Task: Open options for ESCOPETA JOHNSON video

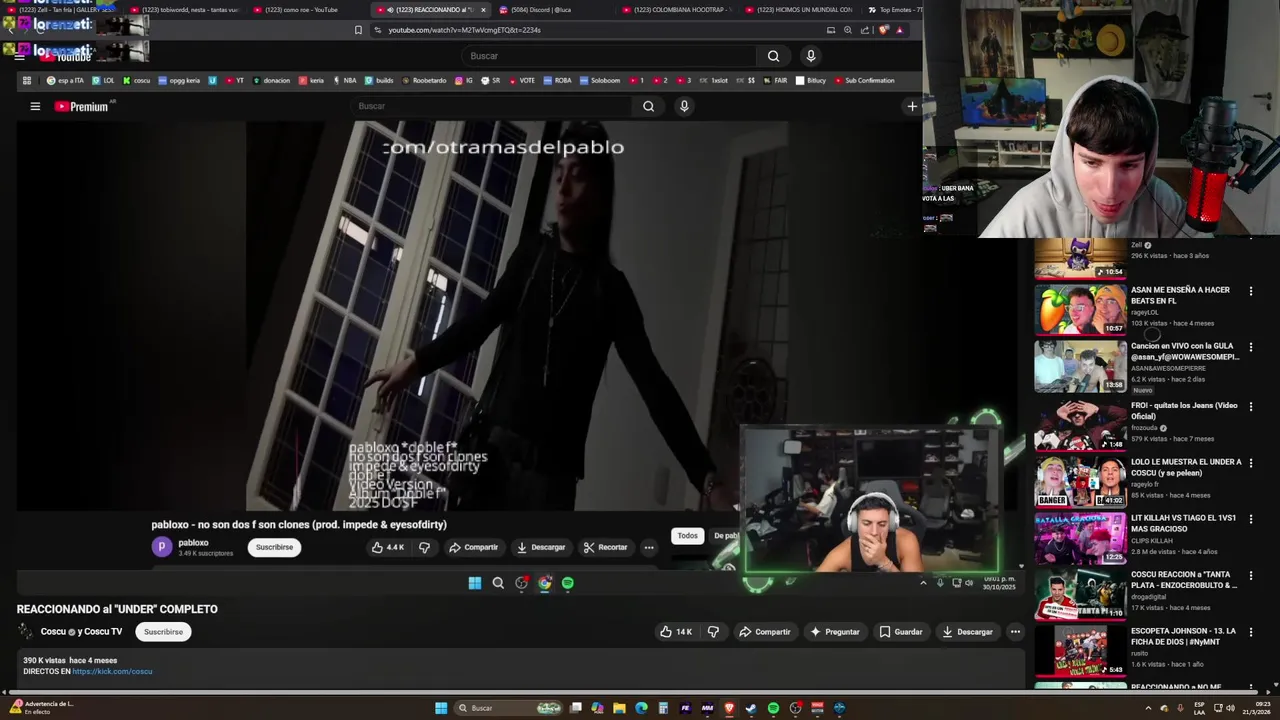Action: click(1251, 632)
